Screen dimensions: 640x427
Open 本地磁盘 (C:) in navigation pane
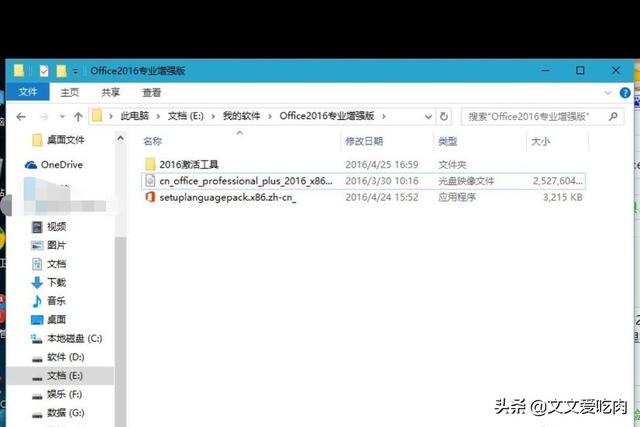(74, 338)
